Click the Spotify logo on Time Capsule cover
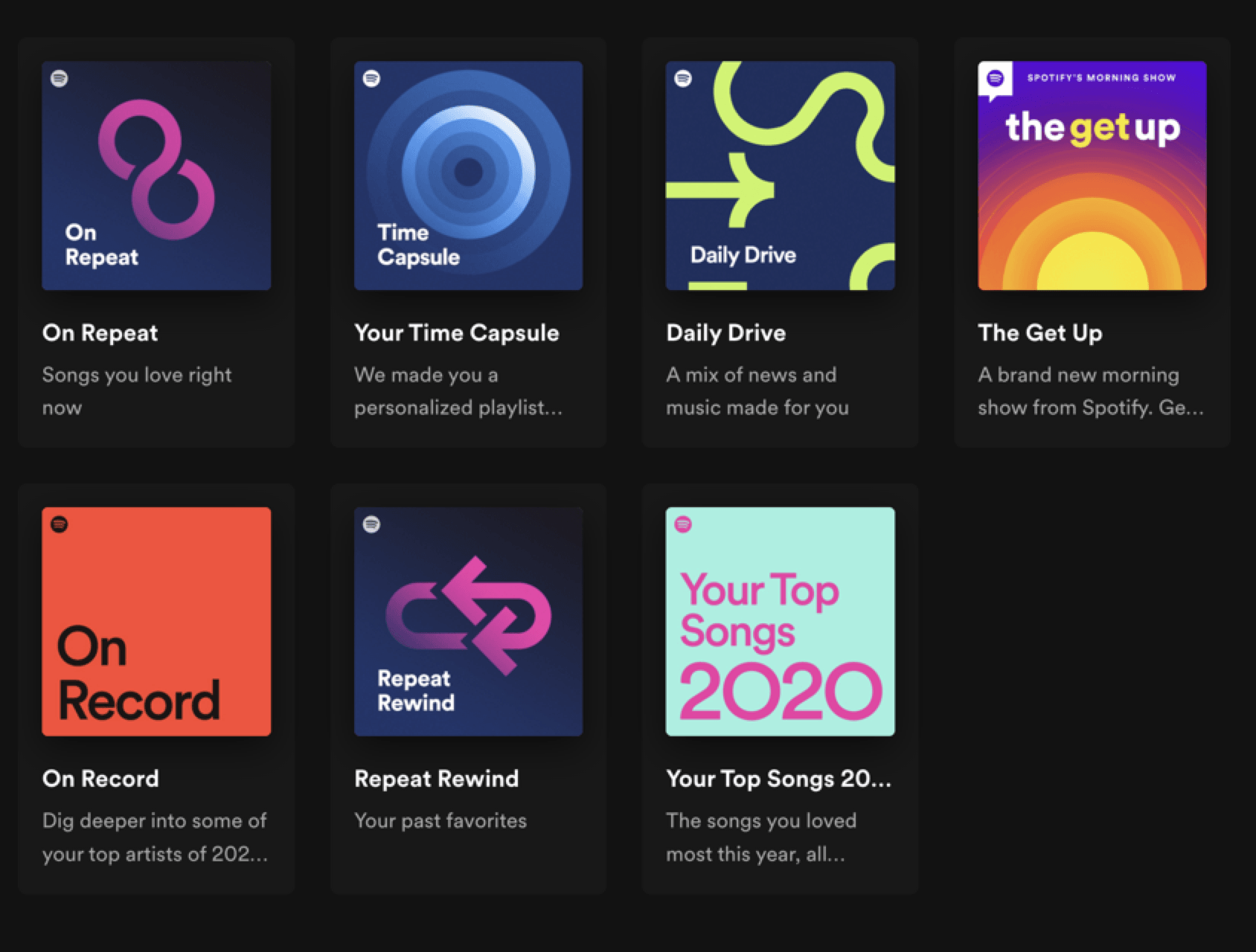Viewport: 1256px width, 952px height. [371, 78]
